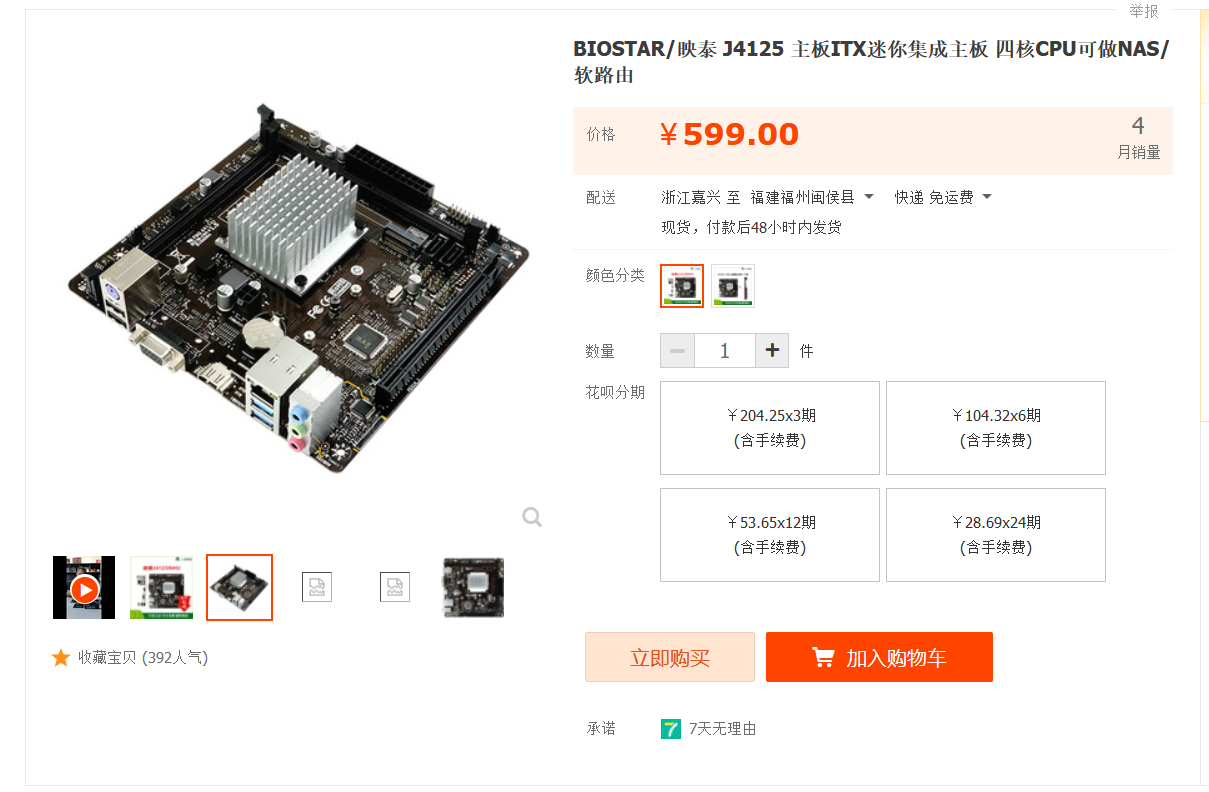Open the first broken-image placeholder thumbnail
The image size is (1209, 792).
pos(317,587)
